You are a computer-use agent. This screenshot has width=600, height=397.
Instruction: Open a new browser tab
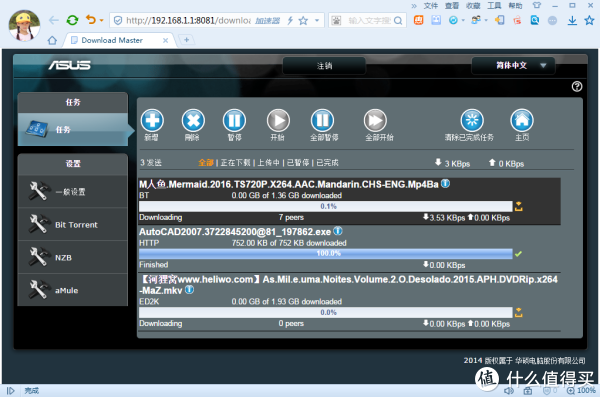point(186,39)
